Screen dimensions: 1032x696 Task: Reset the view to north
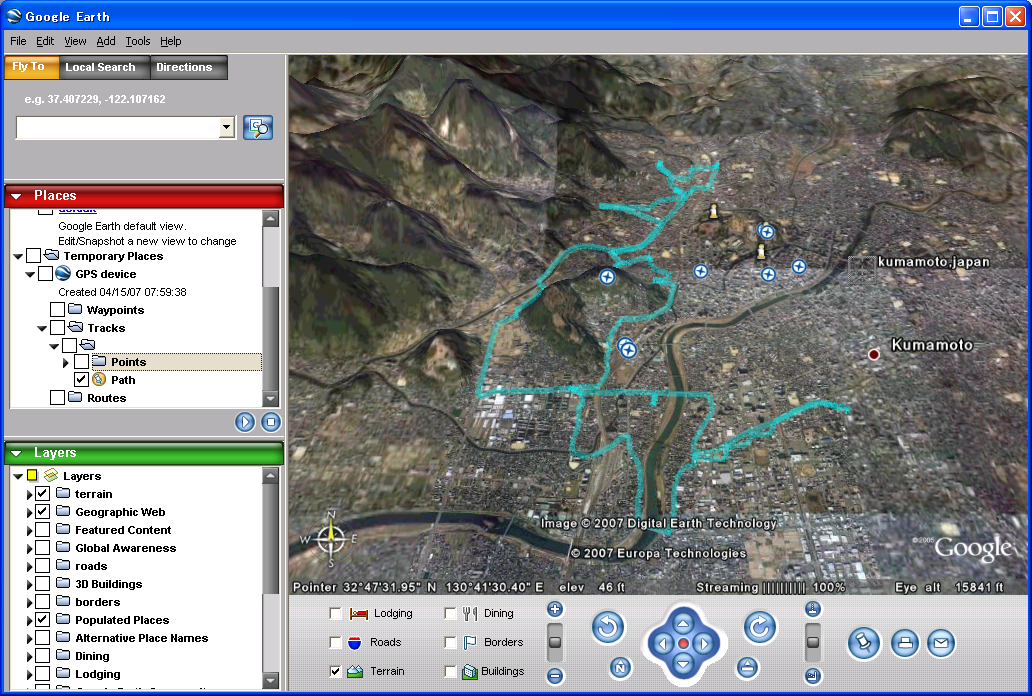coord(620,667)
